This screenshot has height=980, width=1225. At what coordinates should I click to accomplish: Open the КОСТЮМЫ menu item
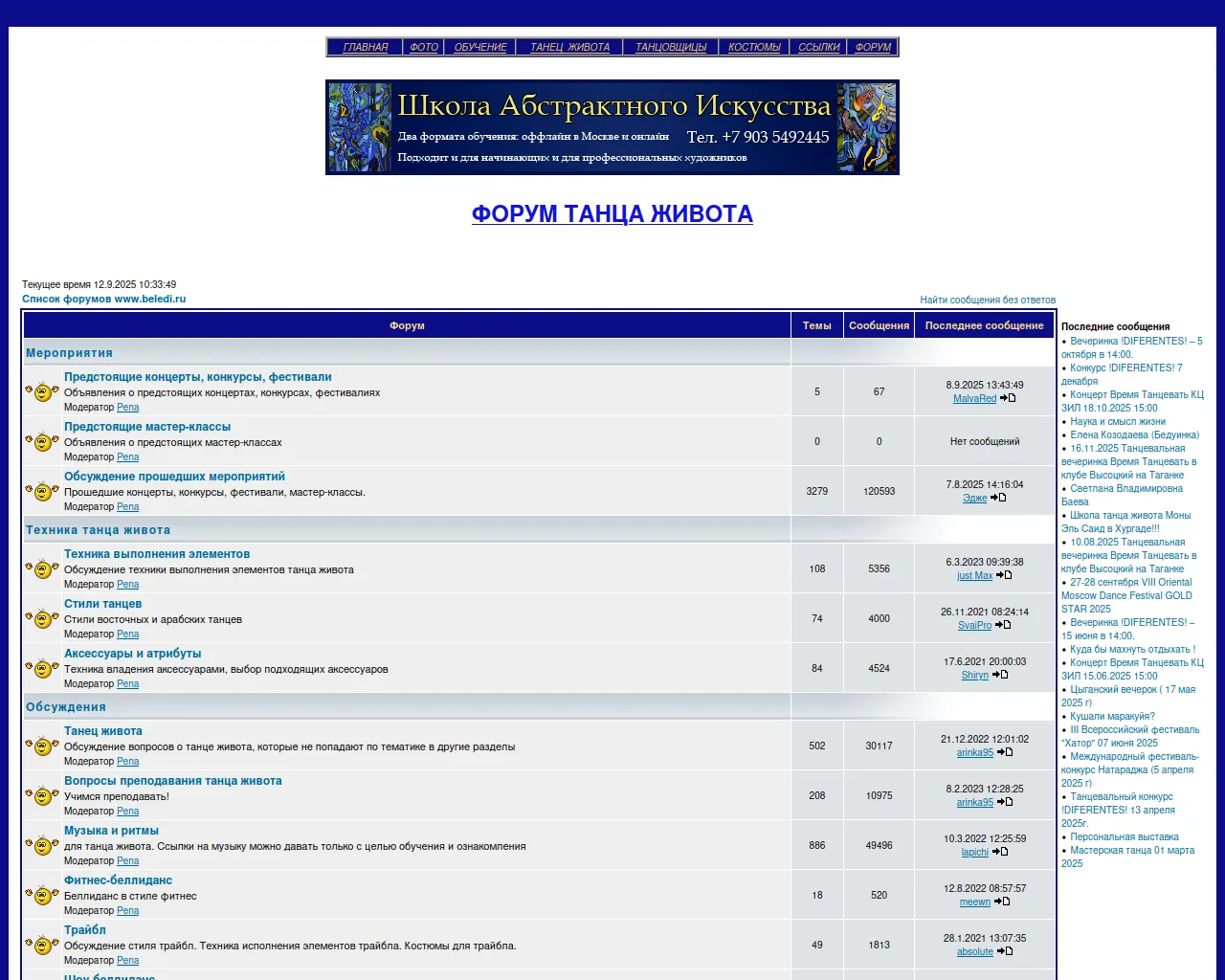(x=754, y=47)
